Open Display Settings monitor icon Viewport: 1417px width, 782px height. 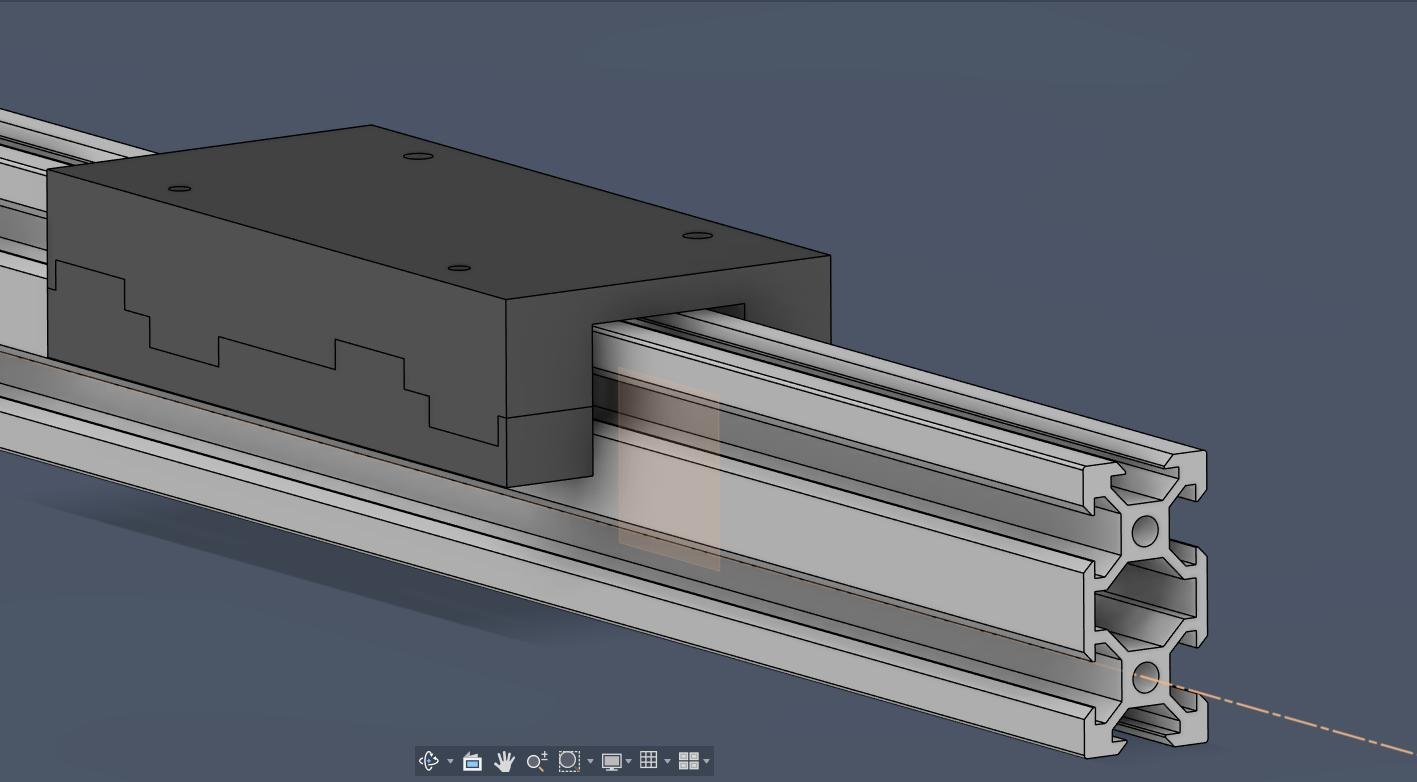[611, 761]
